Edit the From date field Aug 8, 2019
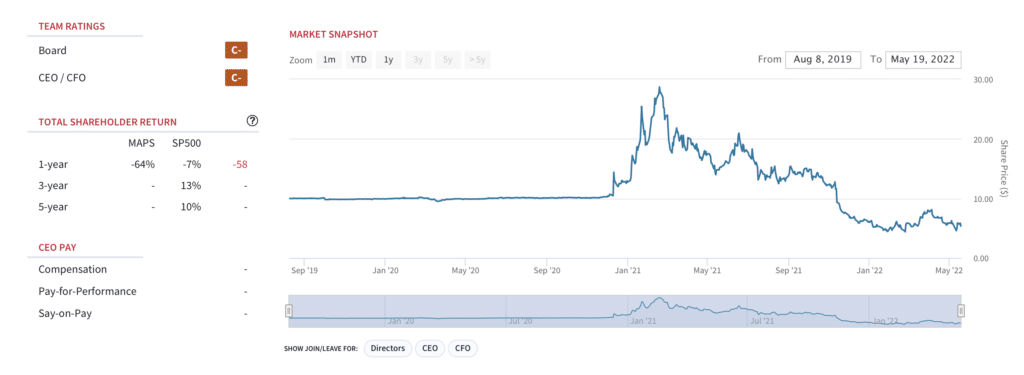Screen dimensions: 1024x375 [823, 59]
